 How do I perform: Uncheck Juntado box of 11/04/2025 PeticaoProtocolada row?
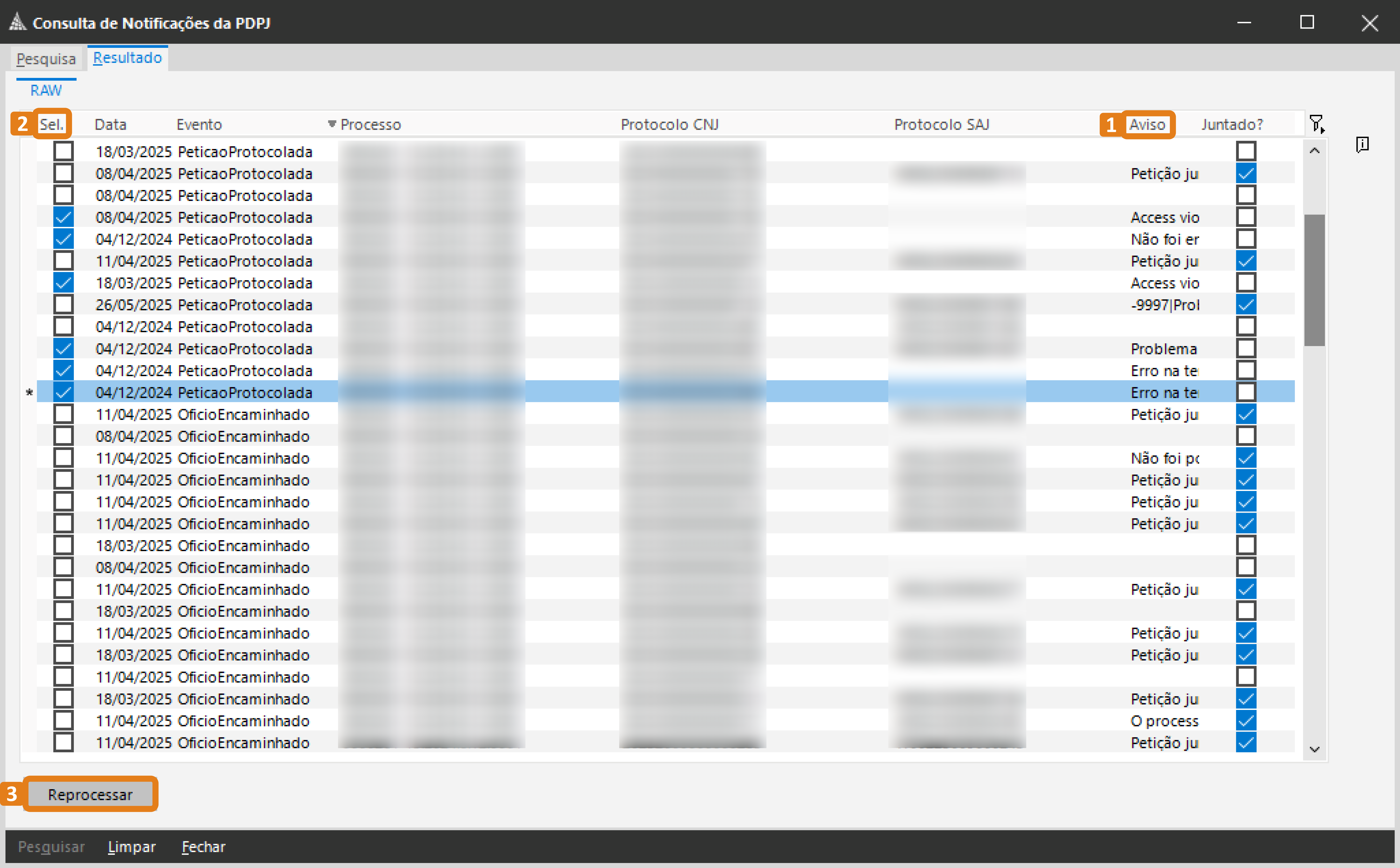pyautogui.click(x=1246, y=261)
